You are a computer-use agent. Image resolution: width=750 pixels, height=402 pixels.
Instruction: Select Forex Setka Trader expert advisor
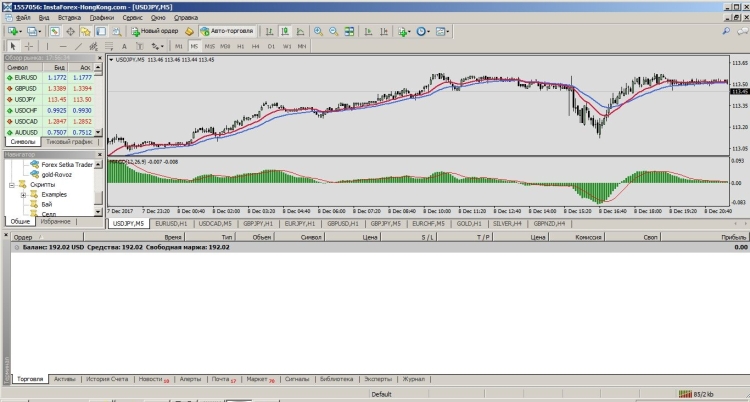click(x=66, y=165)
